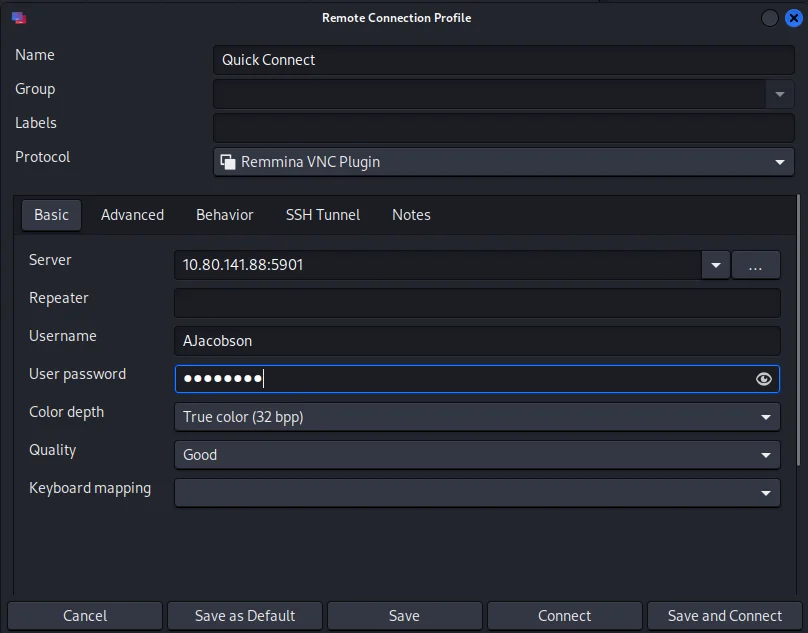808x633 pixels.
Task: Expand the Group dropdown arrow
Action: click(779, 94)
